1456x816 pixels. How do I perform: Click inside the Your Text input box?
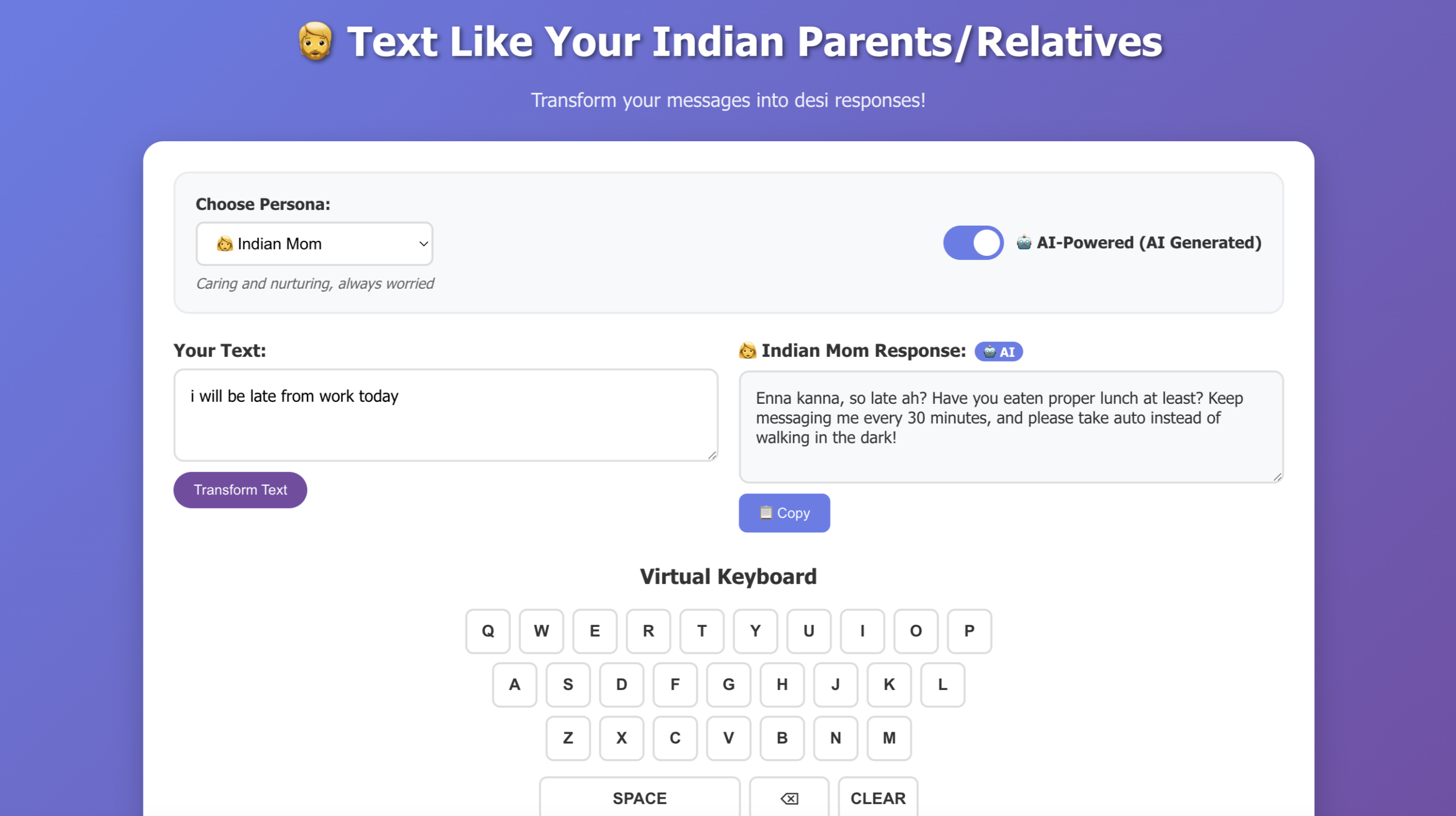[x=446, y=415]
